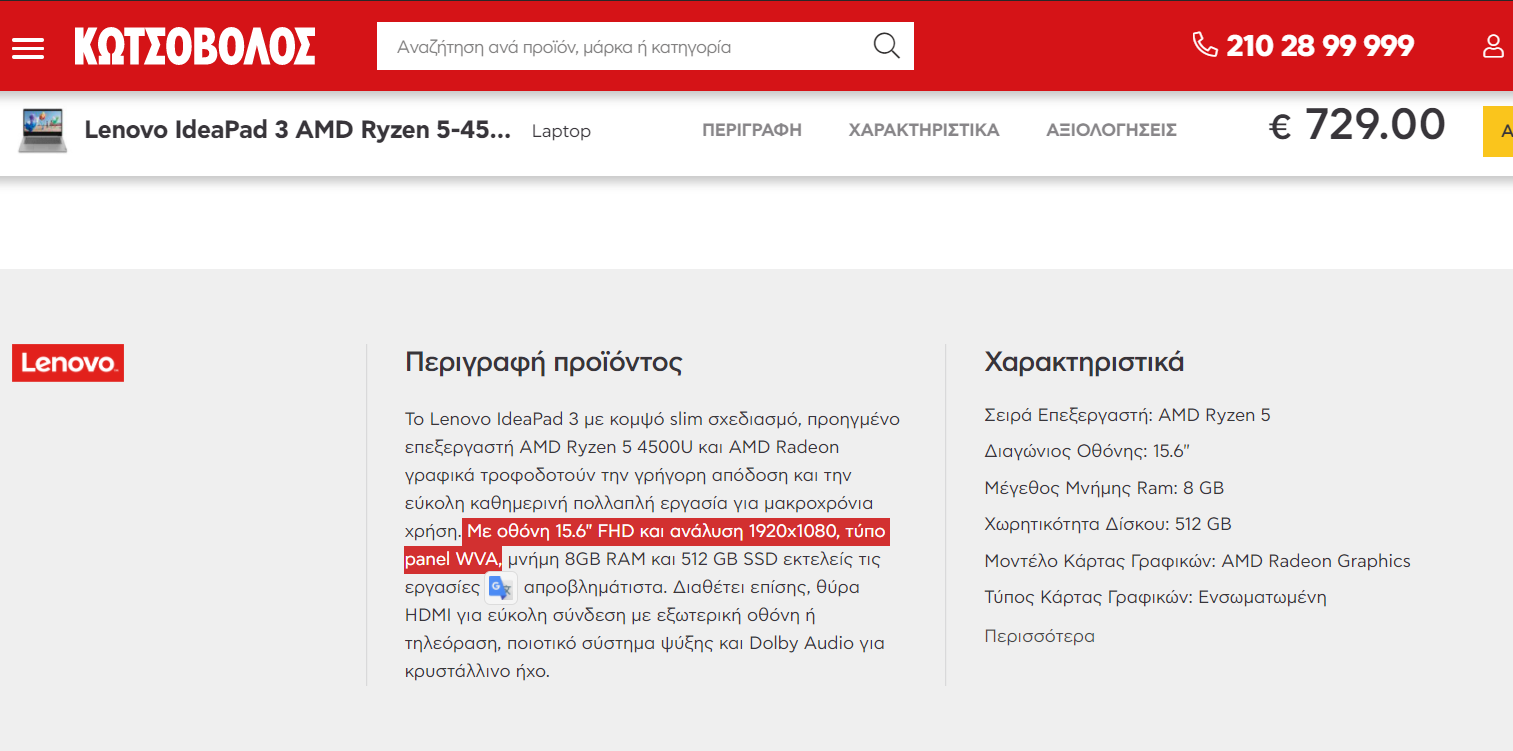Open the user account icon
The height and width of the screenshot is (751, 1513).
tap(1494, 46)
